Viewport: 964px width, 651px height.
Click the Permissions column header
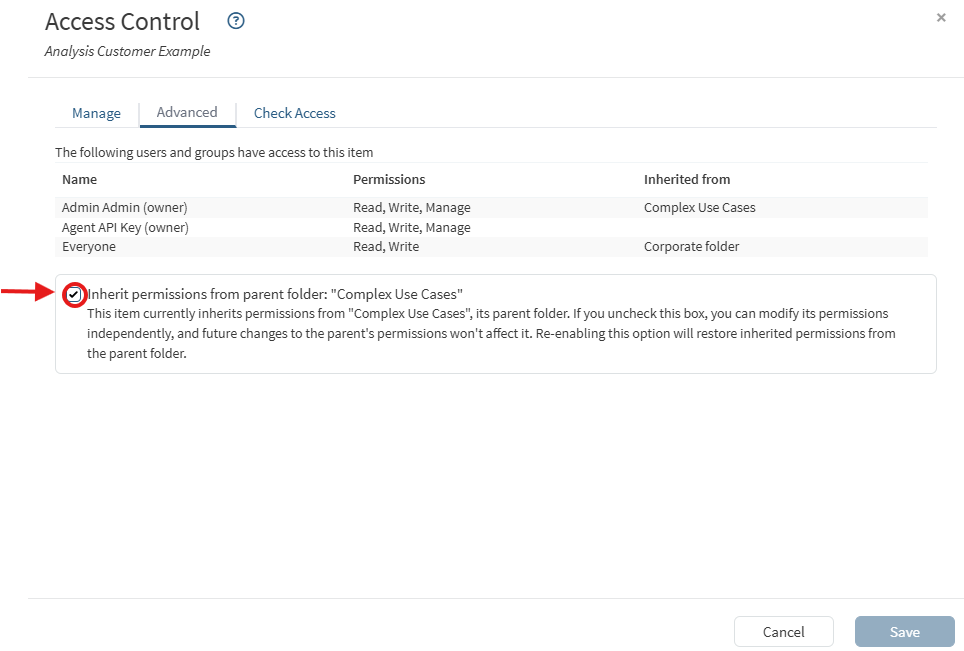389,180
